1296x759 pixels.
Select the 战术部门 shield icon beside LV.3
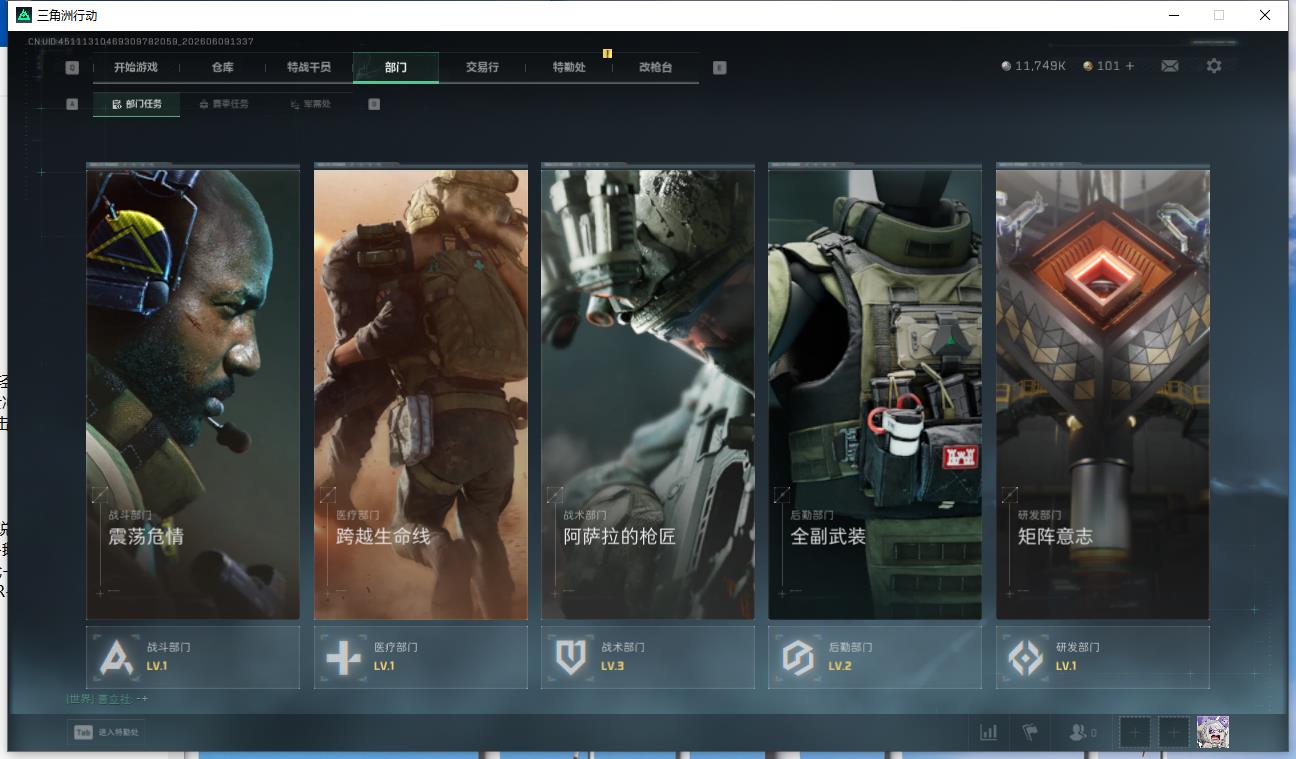tap(571, 657)
